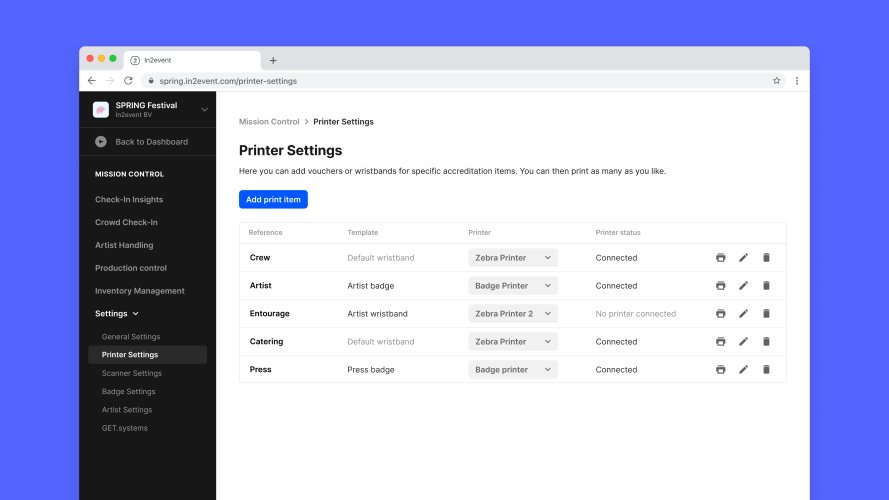Click the address bar URL
Viewport: 889px width, 500px height.
pyautogui.click(x=228, y=81)
